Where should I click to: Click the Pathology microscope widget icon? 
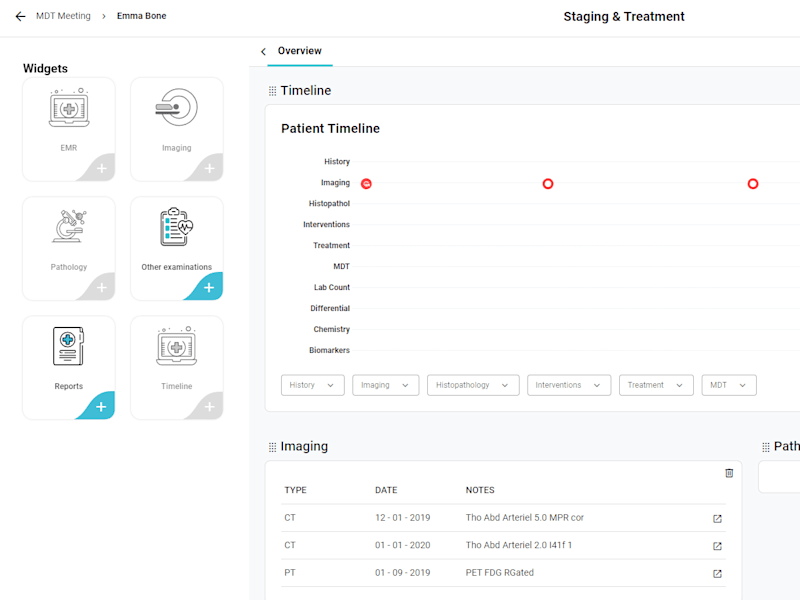pyautogui.click(x=69, y=226)
